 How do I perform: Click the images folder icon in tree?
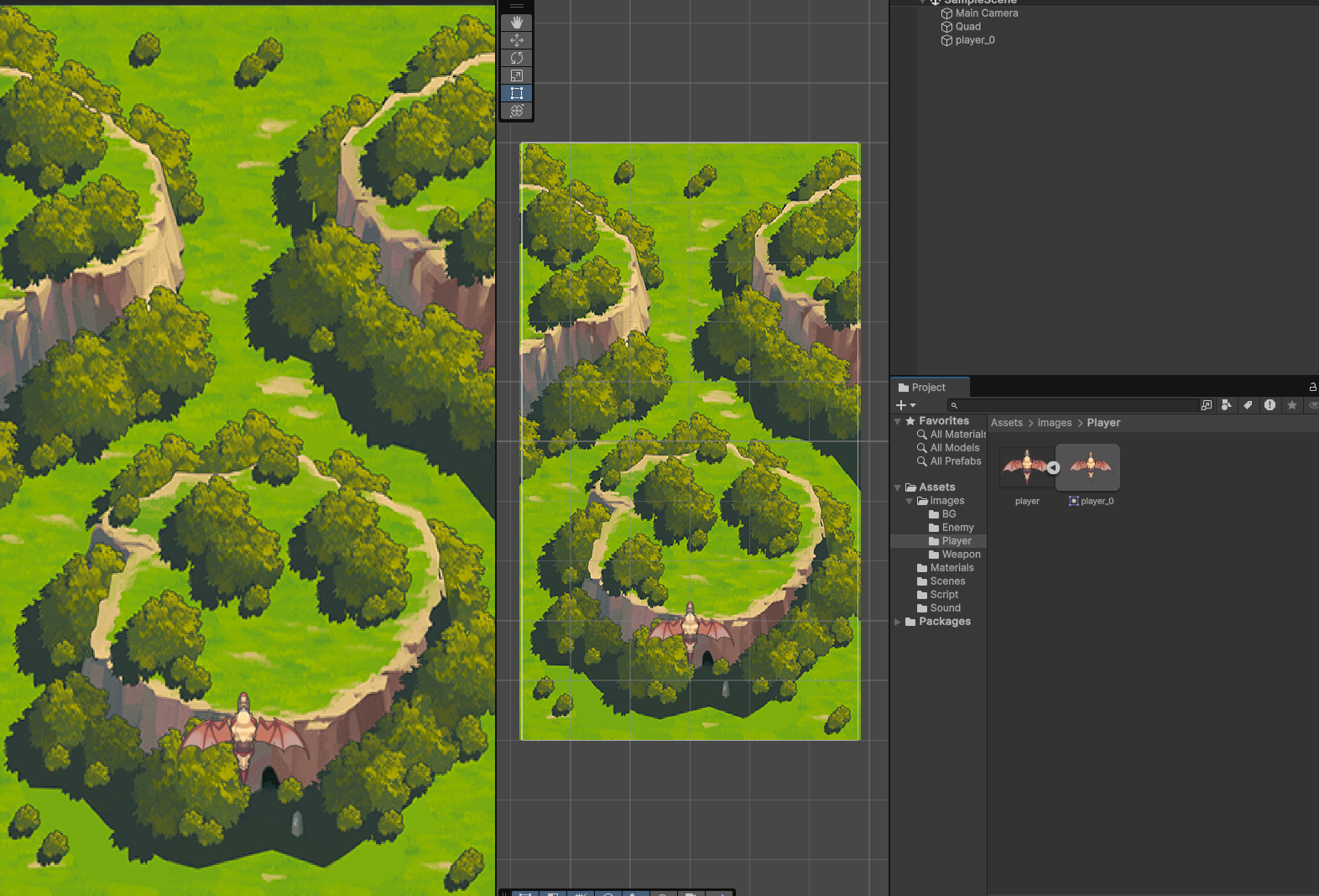point(922,501)
